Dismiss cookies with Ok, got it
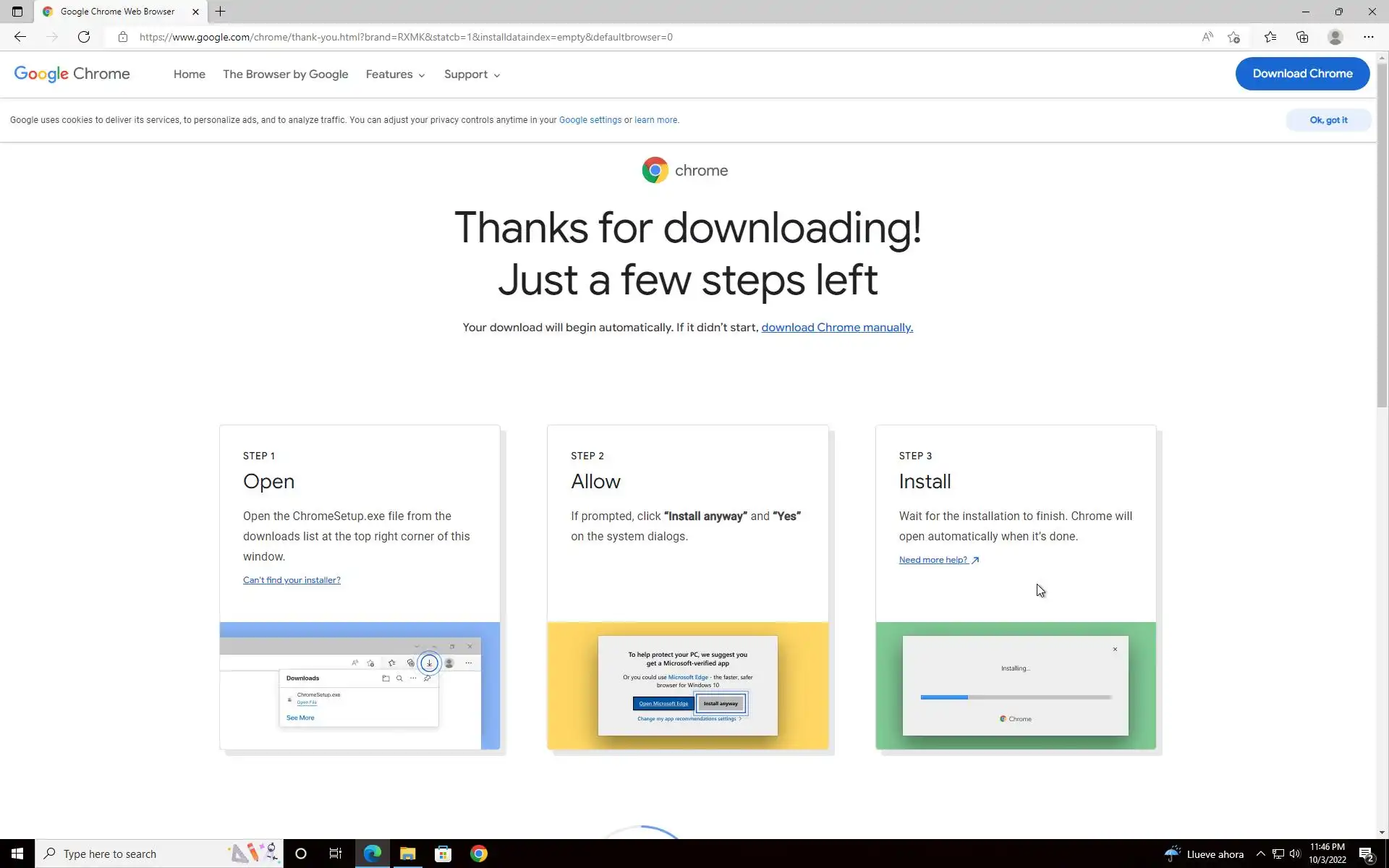The image size is (1389, 868). 1328,120
